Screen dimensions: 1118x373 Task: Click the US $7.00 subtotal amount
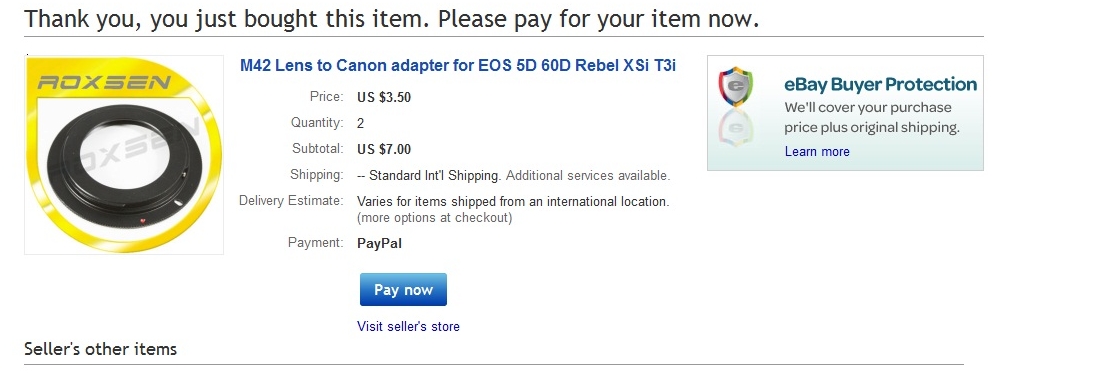tap(384, 150)
